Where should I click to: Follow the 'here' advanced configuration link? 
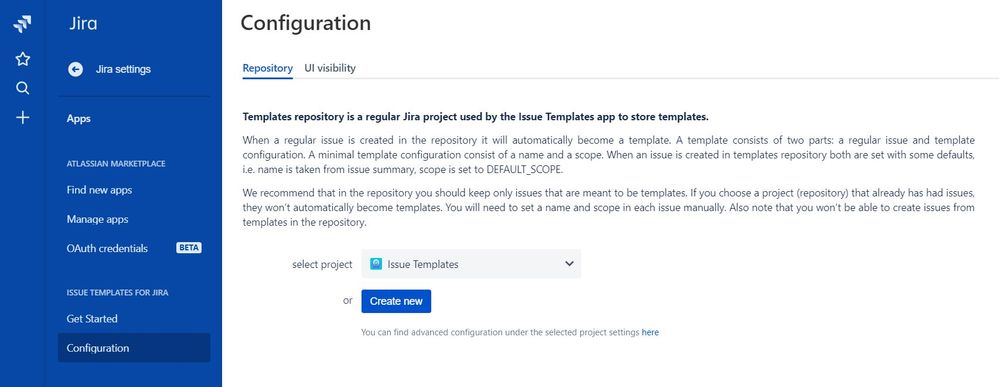[650, 332]
